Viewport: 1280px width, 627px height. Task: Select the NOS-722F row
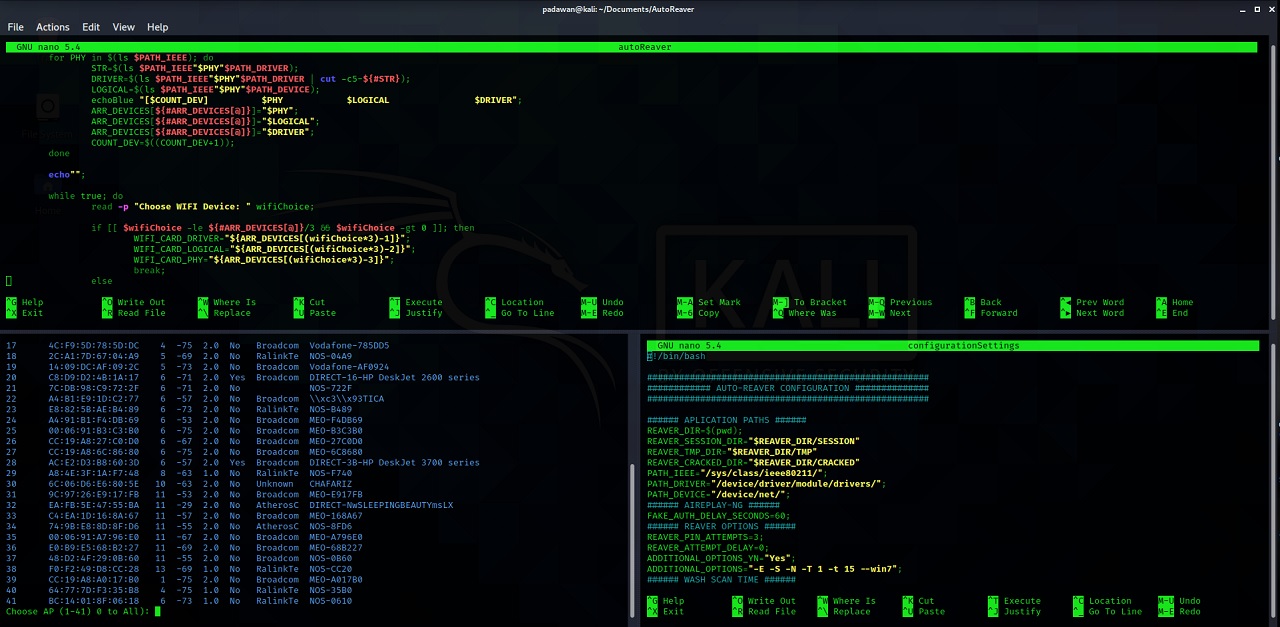tap(179, 388)
